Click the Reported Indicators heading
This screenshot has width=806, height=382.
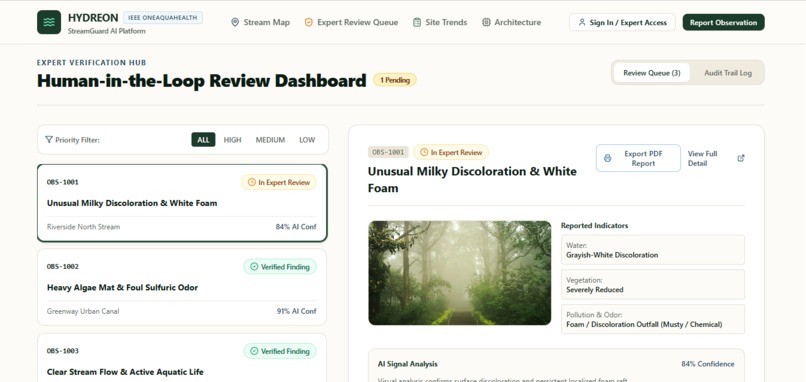(x=594, y=225)
